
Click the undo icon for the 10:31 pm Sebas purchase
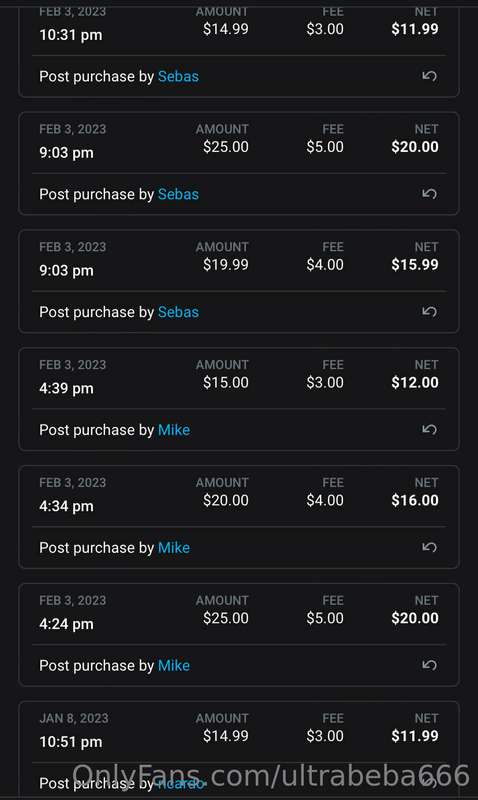click(x=429, y=76)
